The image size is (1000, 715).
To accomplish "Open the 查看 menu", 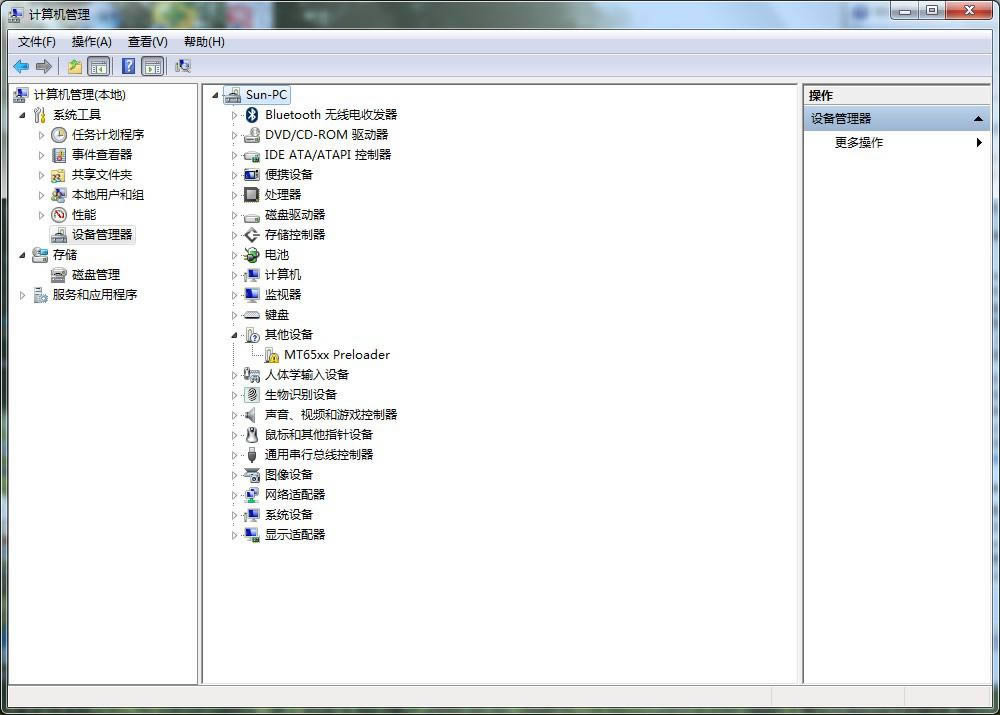I will [x=146, y=41].
